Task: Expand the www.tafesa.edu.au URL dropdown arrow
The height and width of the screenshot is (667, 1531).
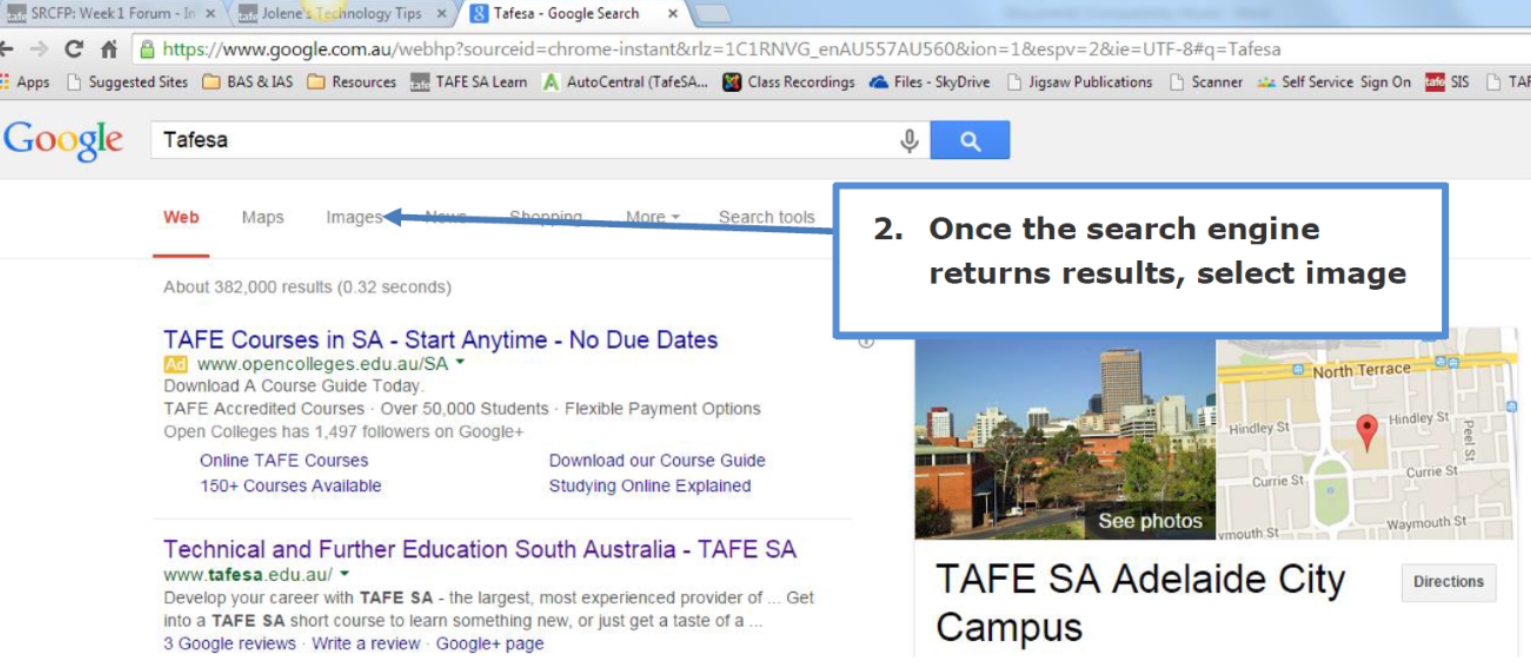Action: pos(345,574)
